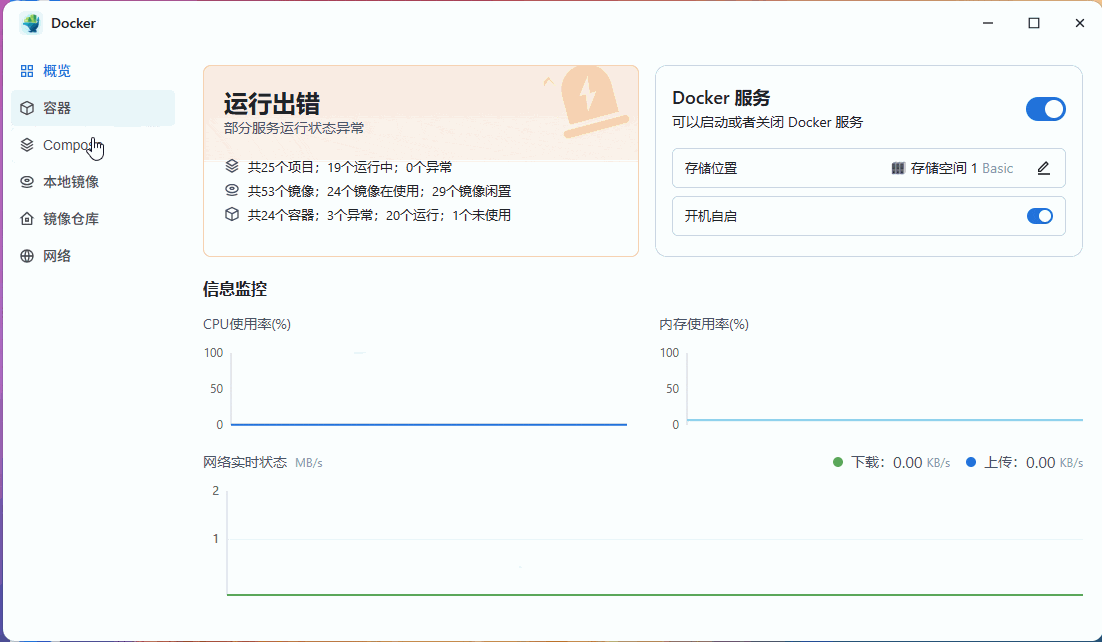This screenshot has width=1102, height=642.
Task: Click the CPU使用率(%) chart title
Action: click(247, 324)
